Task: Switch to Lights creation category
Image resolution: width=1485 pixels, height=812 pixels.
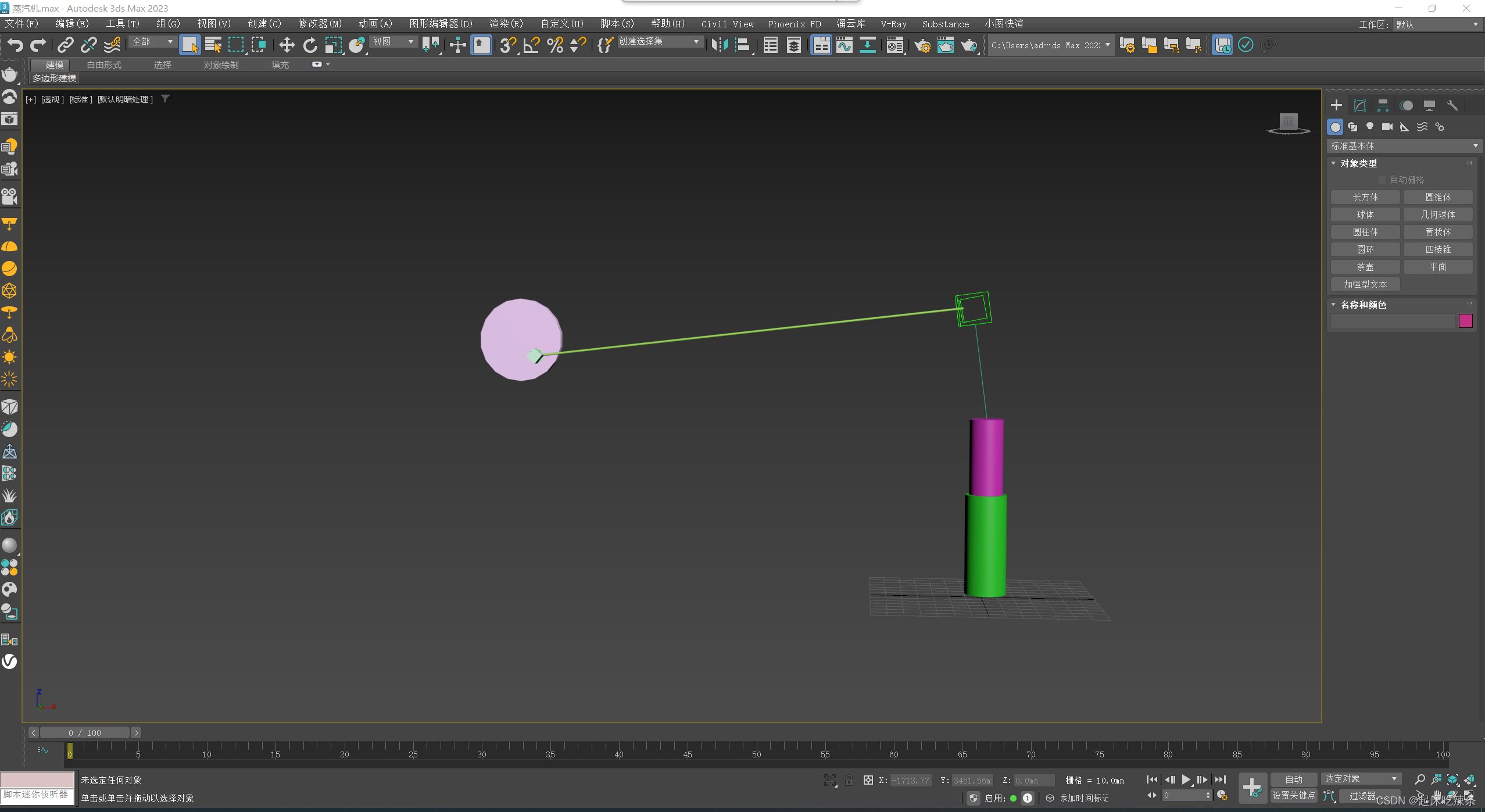Action: tap(1369, 127)
